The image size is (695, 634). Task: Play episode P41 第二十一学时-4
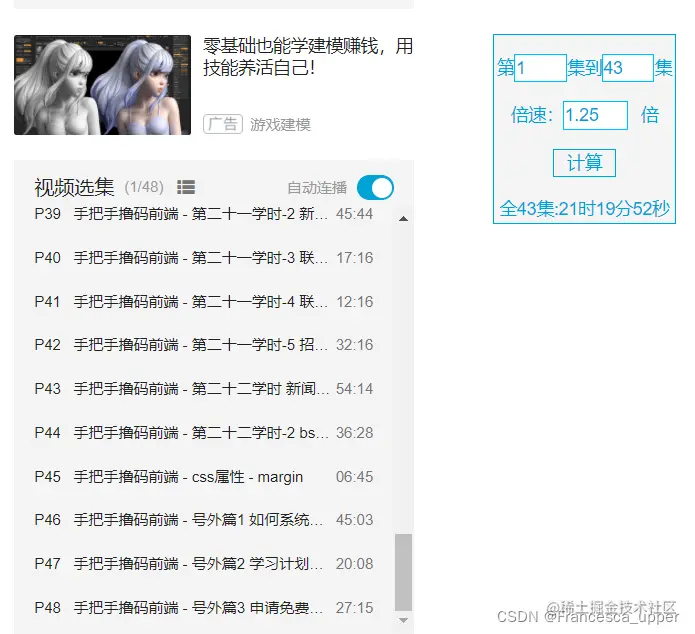(x=204, y=301)
